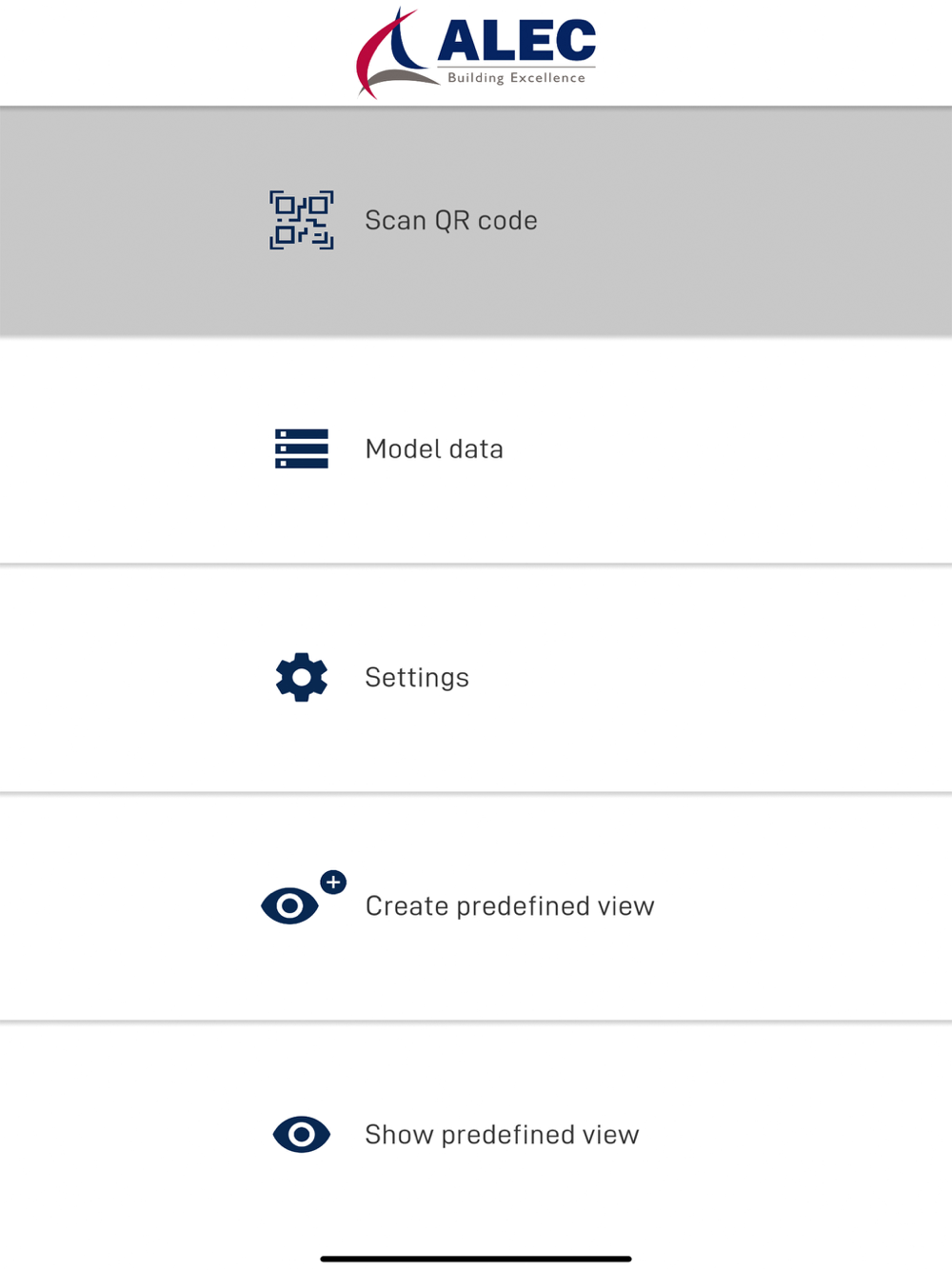Choose Create predefined view text
The image size is (952, 1270).
[x=510, y=906]
